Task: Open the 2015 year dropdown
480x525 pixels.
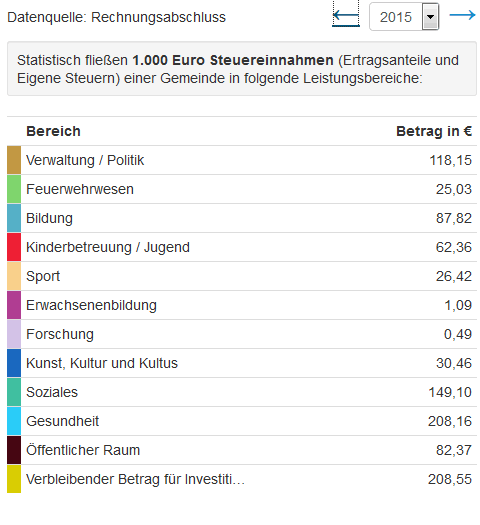Action: point(404,17)
